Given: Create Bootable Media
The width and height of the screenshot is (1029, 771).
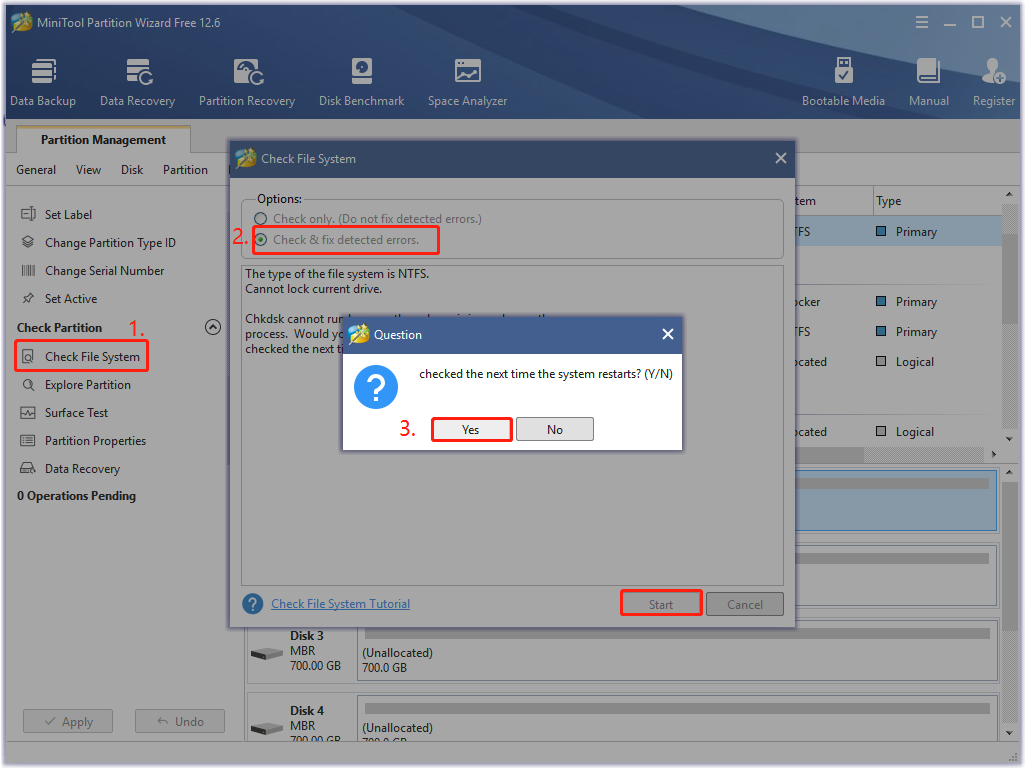Looking at the screenshot, I should pyautogui.click(x=844, y=83).
